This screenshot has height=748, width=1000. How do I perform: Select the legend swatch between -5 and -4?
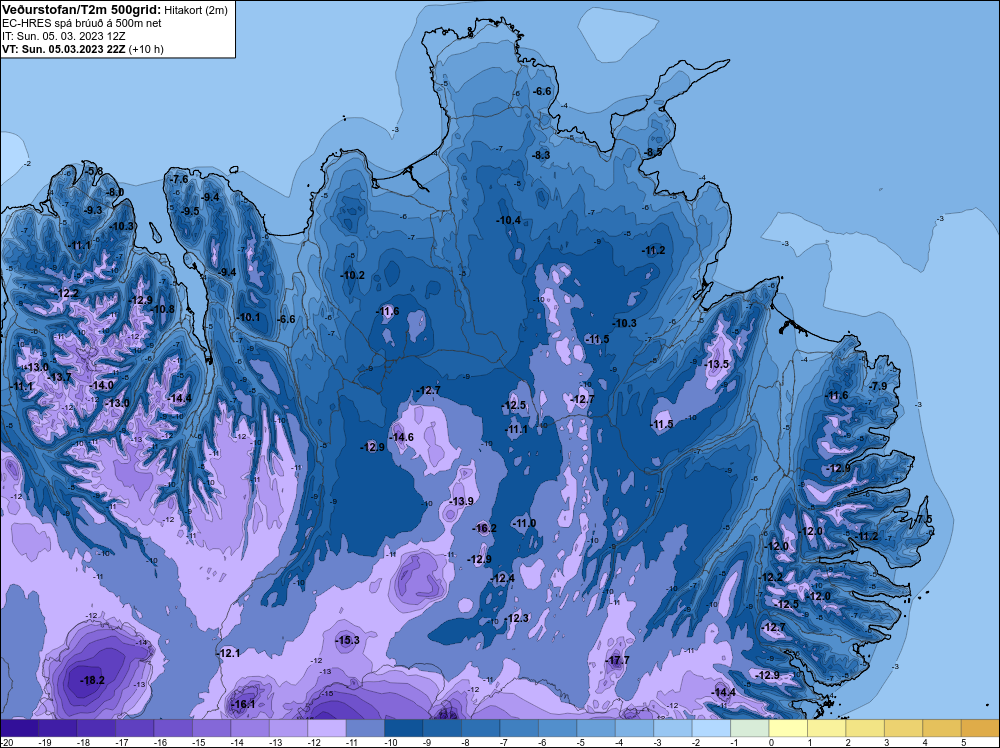pyautogui.click(x=596, y=728)
